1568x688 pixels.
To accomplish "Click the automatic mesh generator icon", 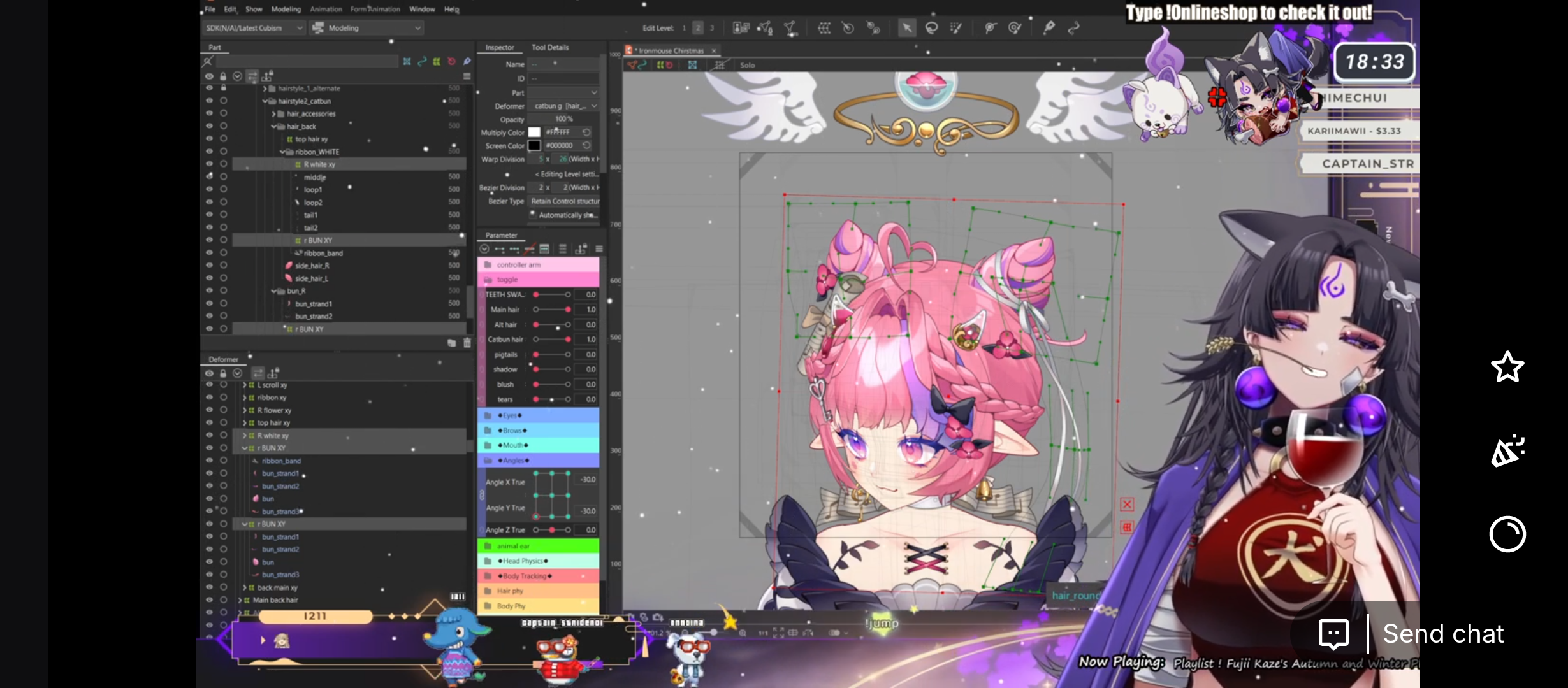I will pos(790,28).
